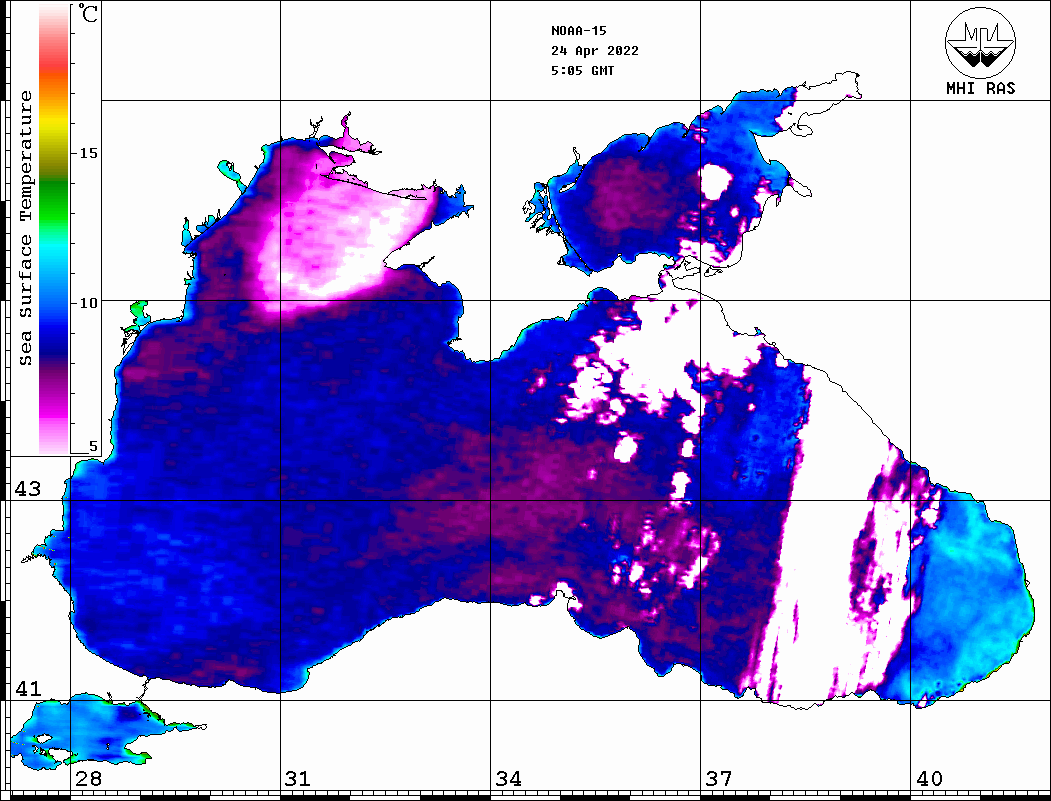Viewport: 1051px width, 801px height.
Task: Click the 'Sea Surface Temperature' vertical label
Action: pyautogui.click(x=25, y=229)
